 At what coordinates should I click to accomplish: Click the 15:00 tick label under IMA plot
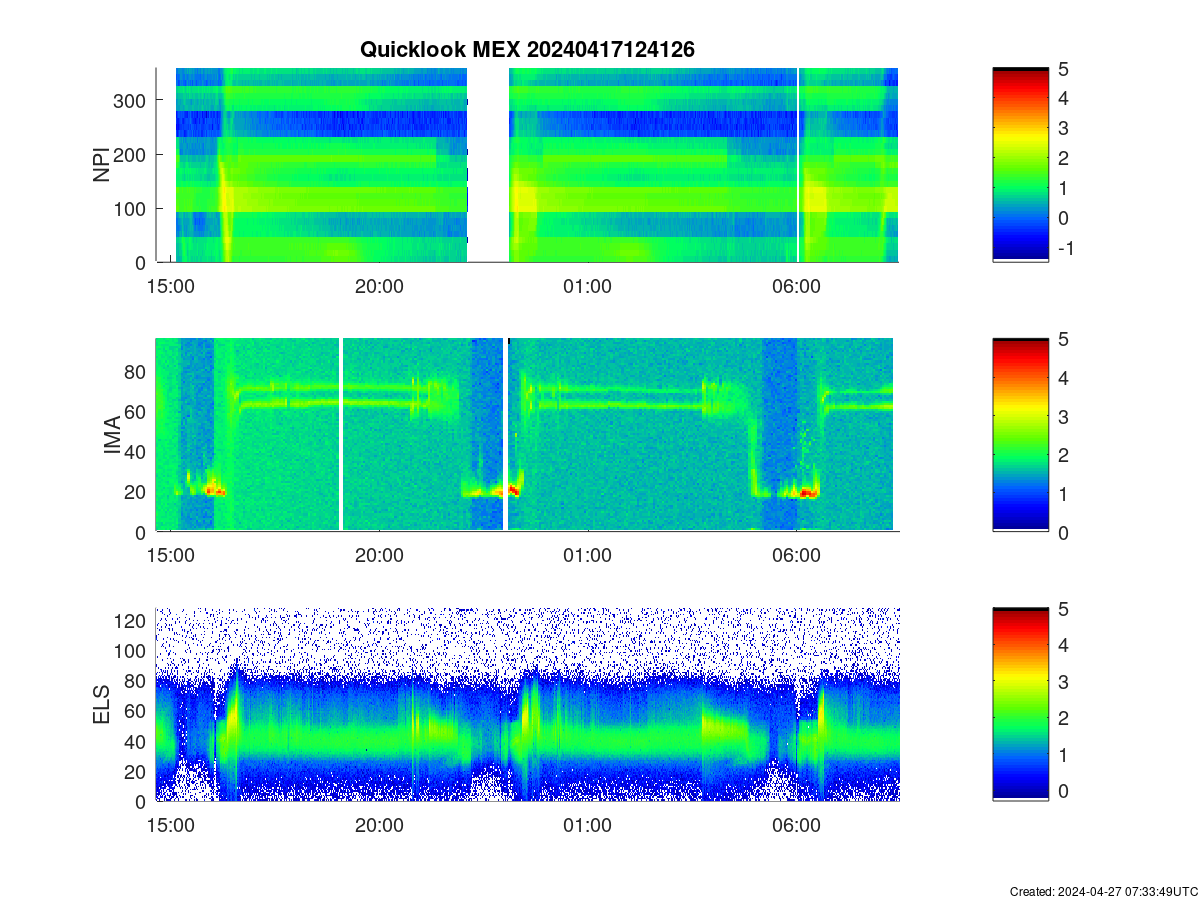171,556
